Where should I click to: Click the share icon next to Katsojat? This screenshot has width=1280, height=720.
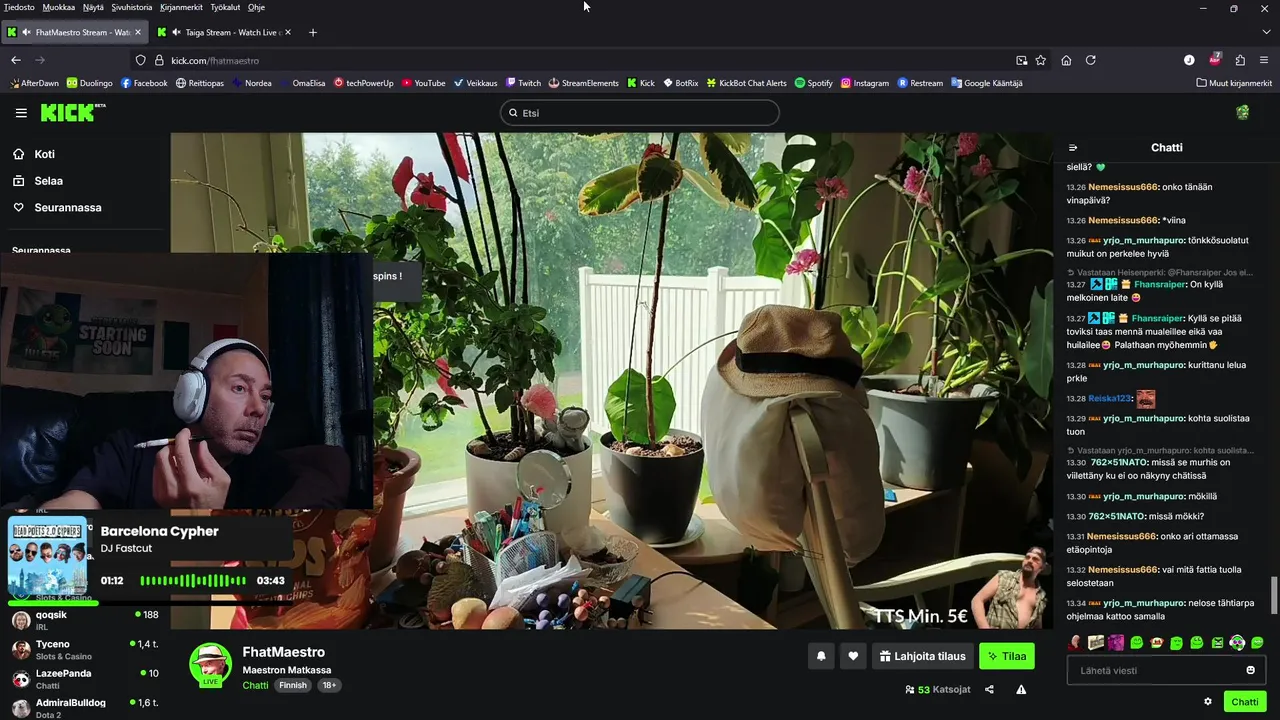coord(989,689)
